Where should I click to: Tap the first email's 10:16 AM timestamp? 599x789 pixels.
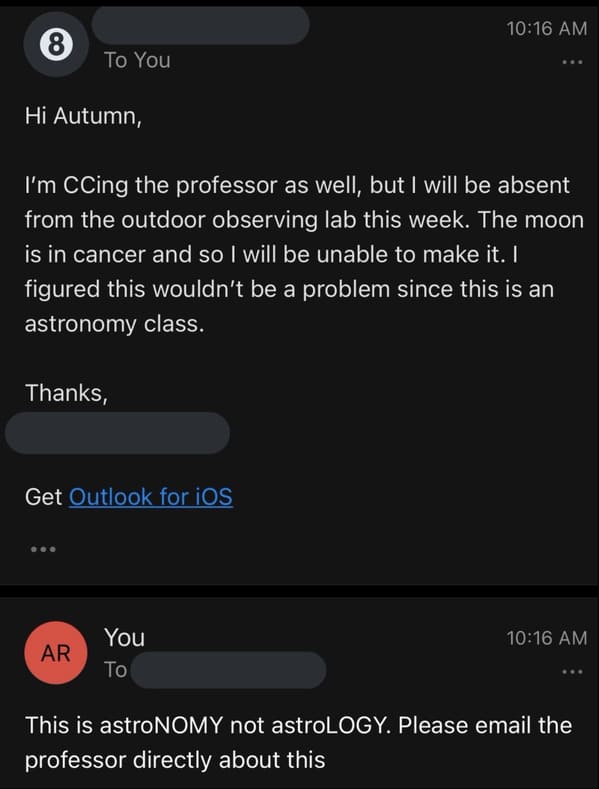(547, 28)
